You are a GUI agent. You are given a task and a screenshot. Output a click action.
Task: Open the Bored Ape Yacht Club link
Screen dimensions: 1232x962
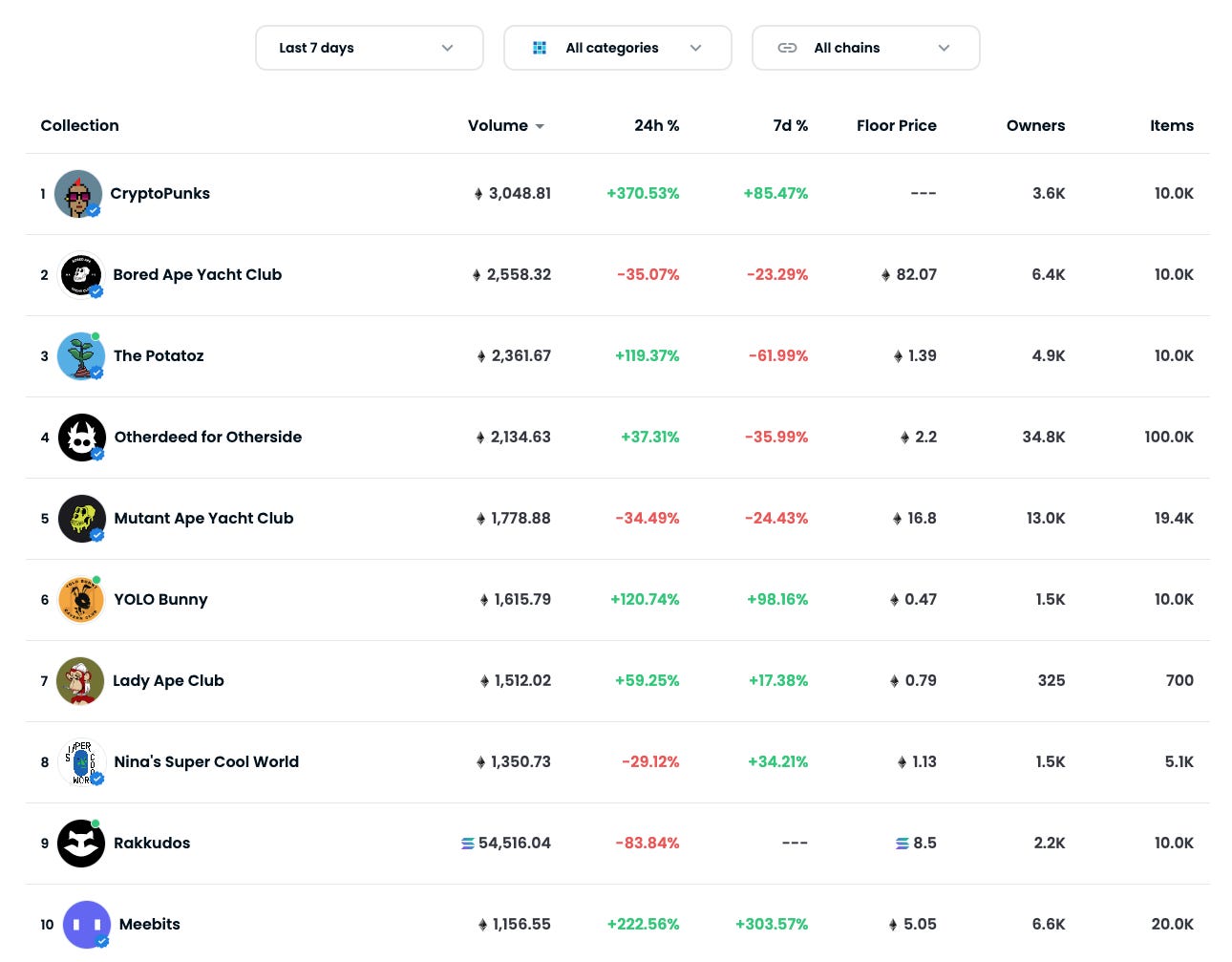[x=198, y=274]
